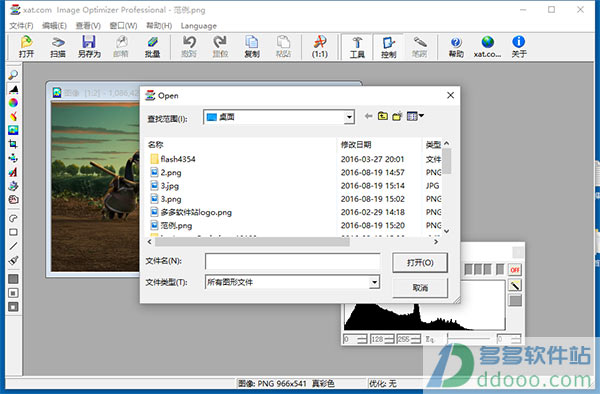Viewport: 600px width, 394px height.
Task: Click the 取消 cancel button
Action: click(420, 288)
